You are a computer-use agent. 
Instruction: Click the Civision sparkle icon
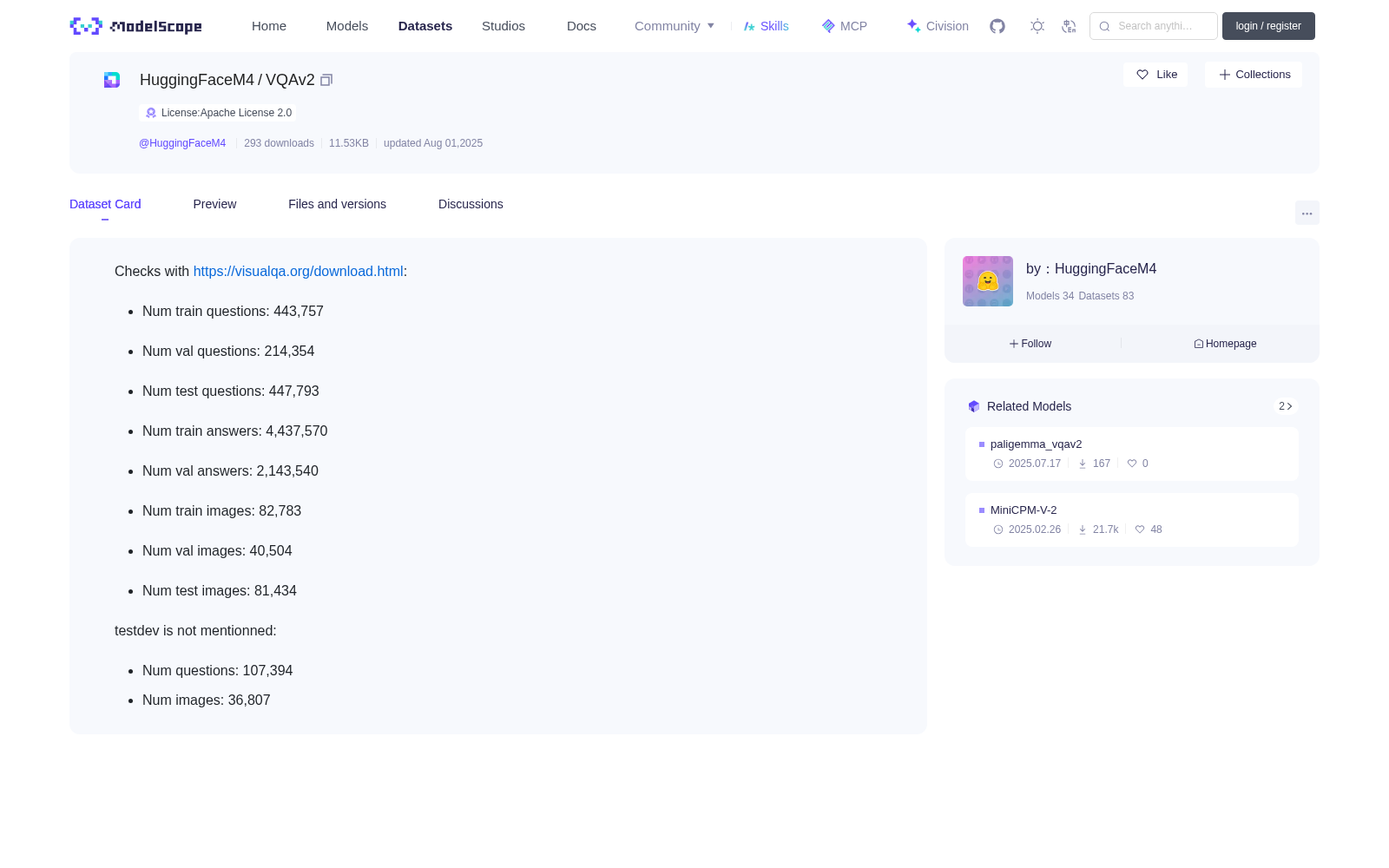pos(914,26)
